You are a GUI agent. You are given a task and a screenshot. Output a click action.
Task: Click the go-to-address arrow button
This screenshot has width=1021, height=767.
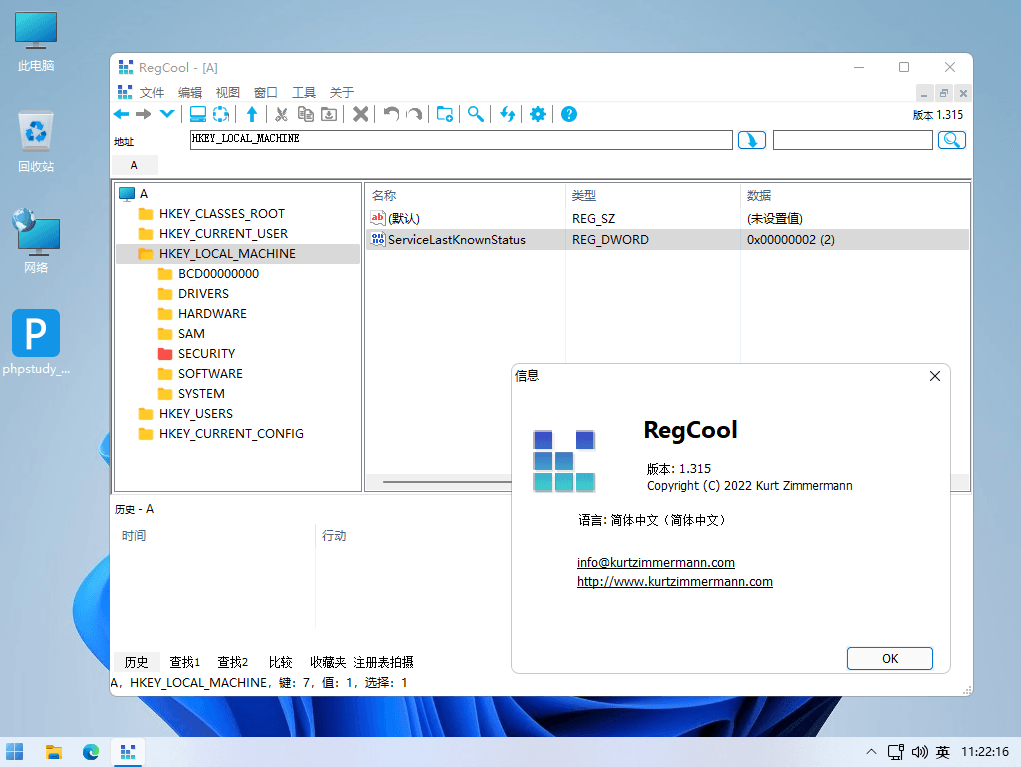(751, 140)
